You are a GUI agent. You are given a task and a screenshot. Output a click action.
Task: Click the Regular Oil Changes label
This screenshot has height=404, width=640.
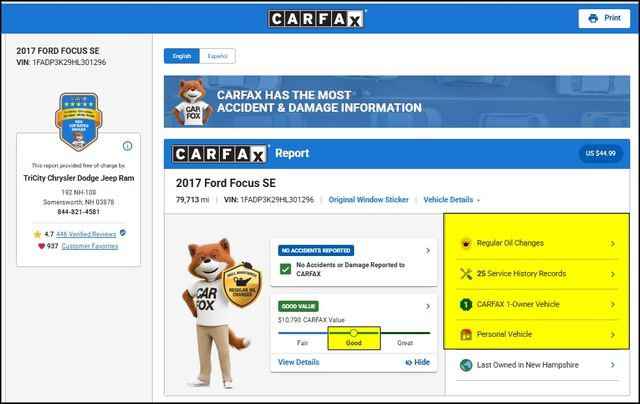(510, 243)
